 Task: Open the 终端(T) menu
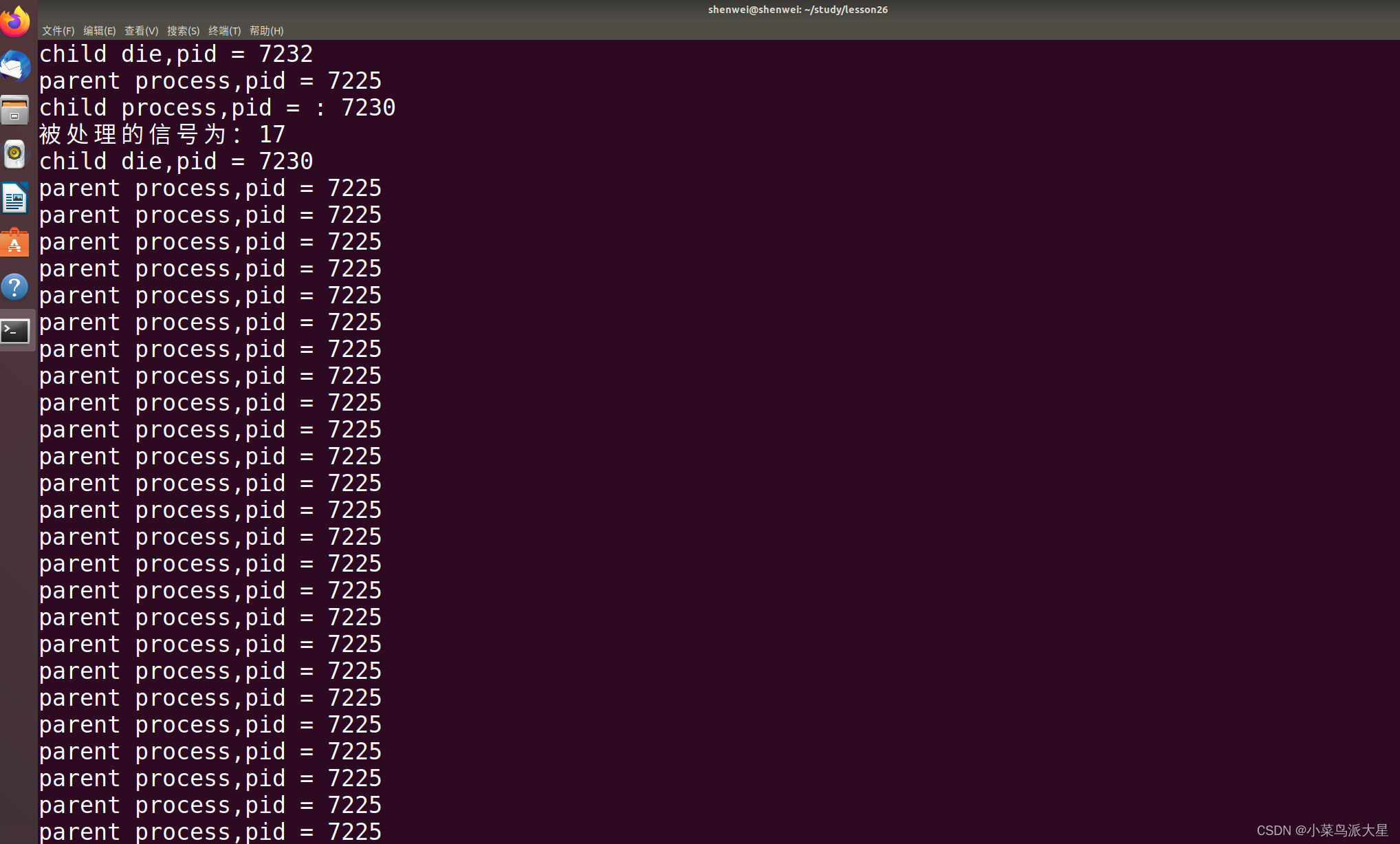tap(224, 30)
